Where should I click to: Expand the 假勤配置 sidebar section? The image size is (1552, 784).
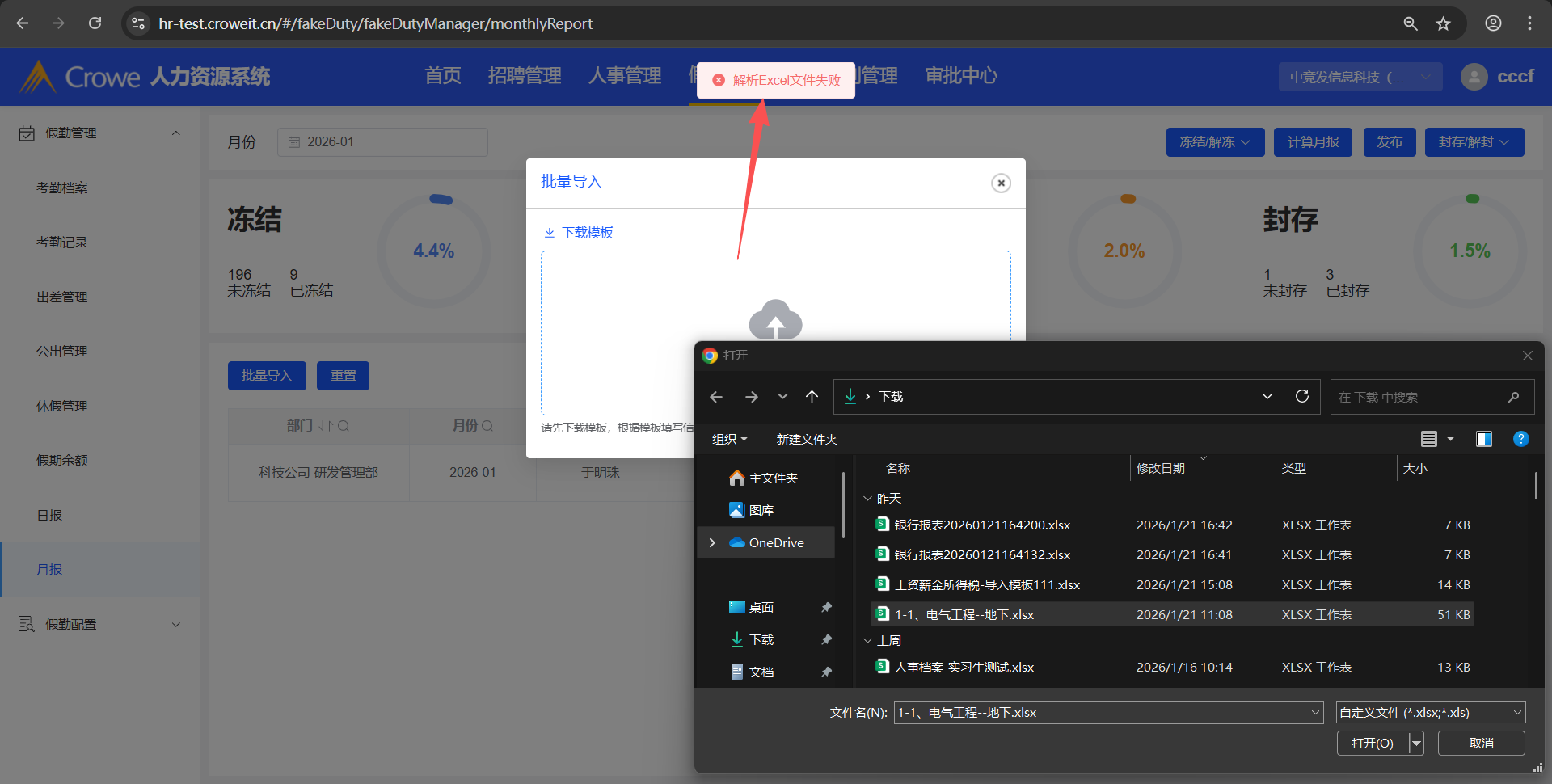point(175,625)
